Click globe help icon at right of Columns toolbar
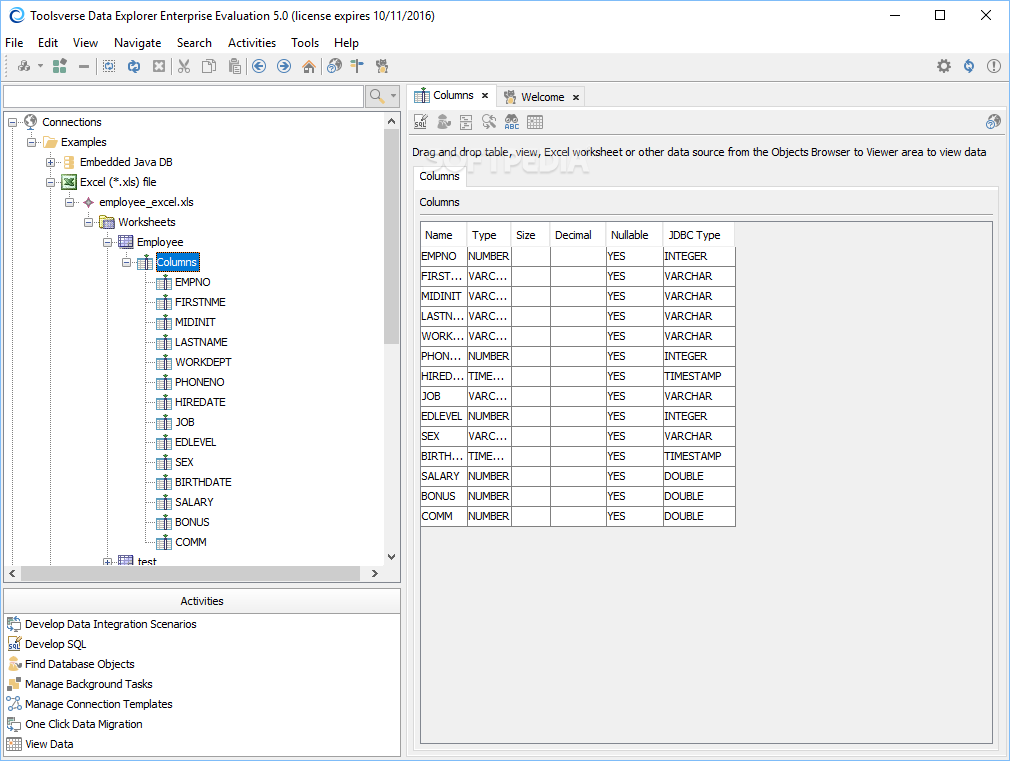The width and height of the screenshot is (1010, 761). (x=993, y=122)
